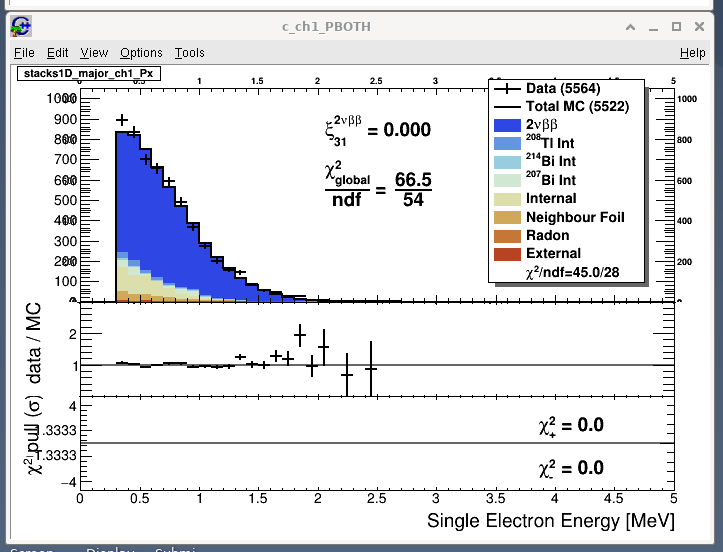Click the Radon legend color swatch
The height and width of the screenshot is (552, 723).
(506, 235)
